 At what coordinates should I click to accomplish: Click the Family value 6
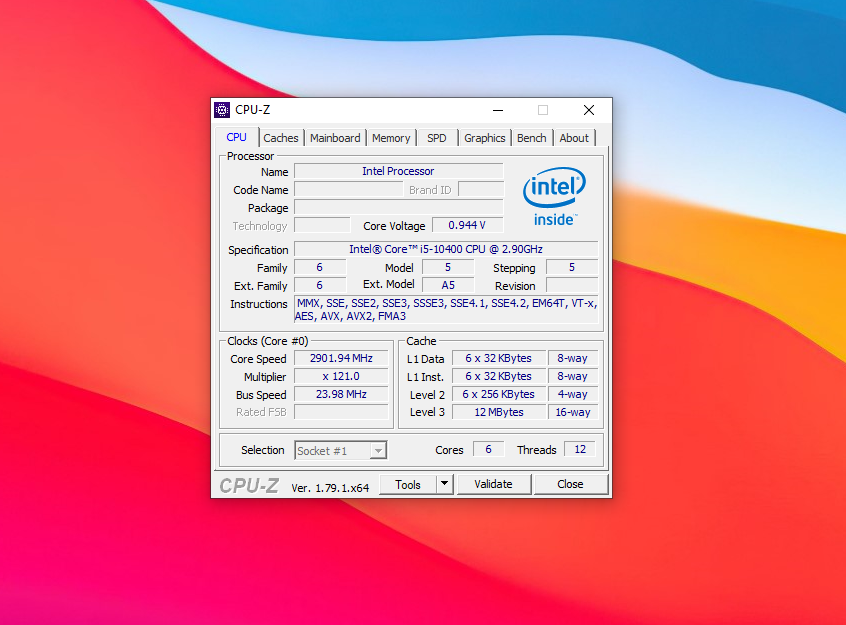click(x=320, y=268)
